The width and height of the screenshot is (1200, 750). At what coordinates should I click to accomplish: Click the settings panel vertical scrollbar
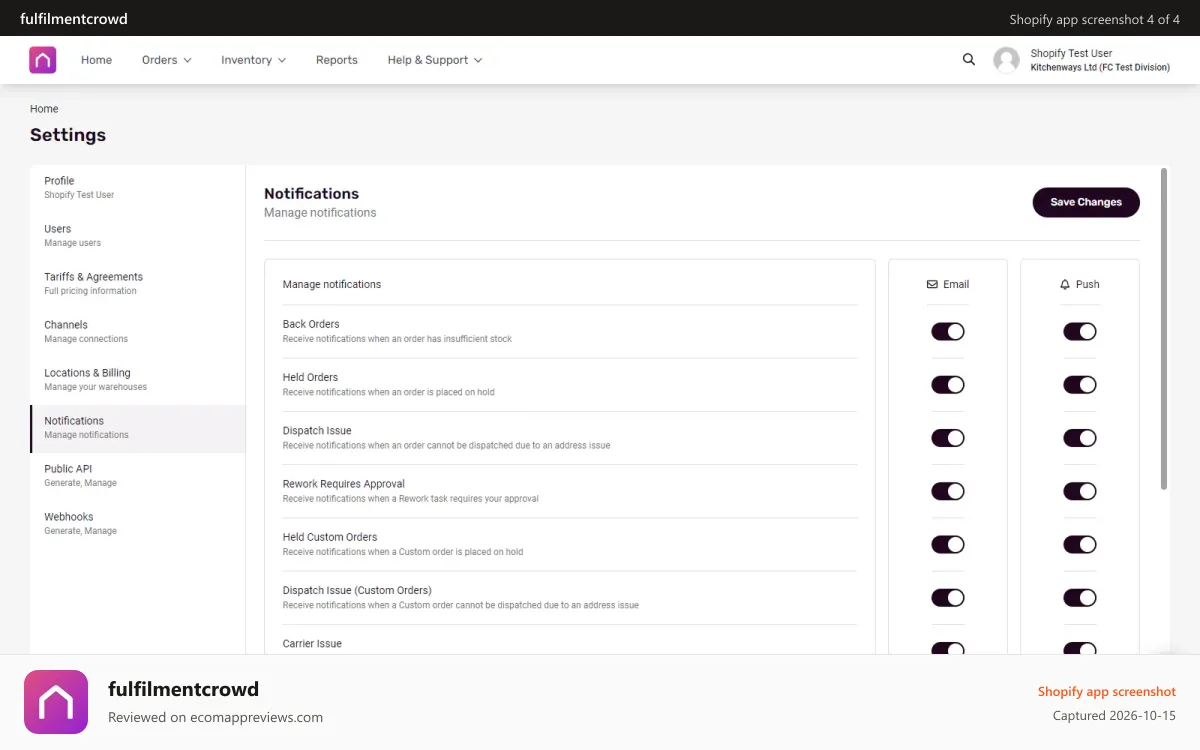(1164, 329)
